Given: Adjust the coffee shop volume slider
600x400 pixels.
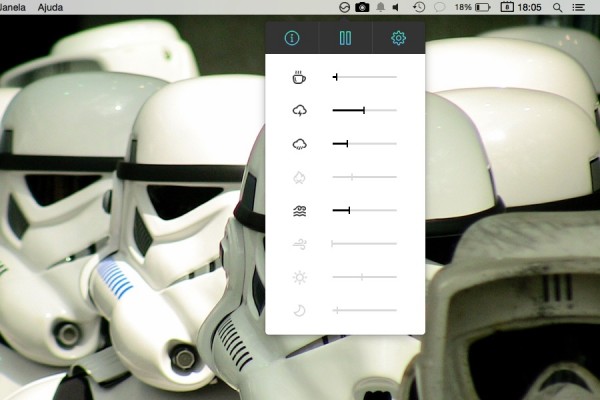Looking at the screenshot, I should click(364, 77).
